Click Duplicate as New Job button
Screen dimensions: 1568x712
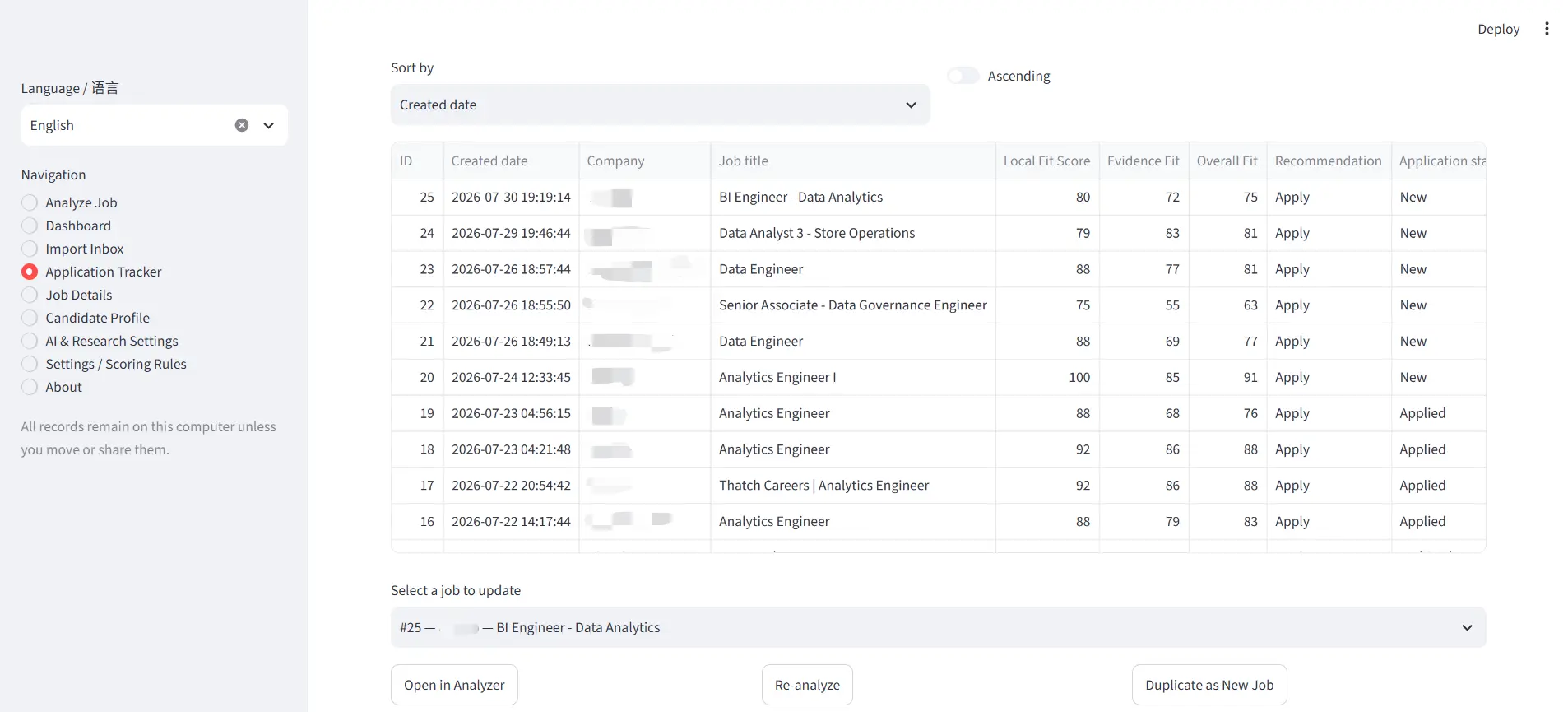[x=1209, y=685]
